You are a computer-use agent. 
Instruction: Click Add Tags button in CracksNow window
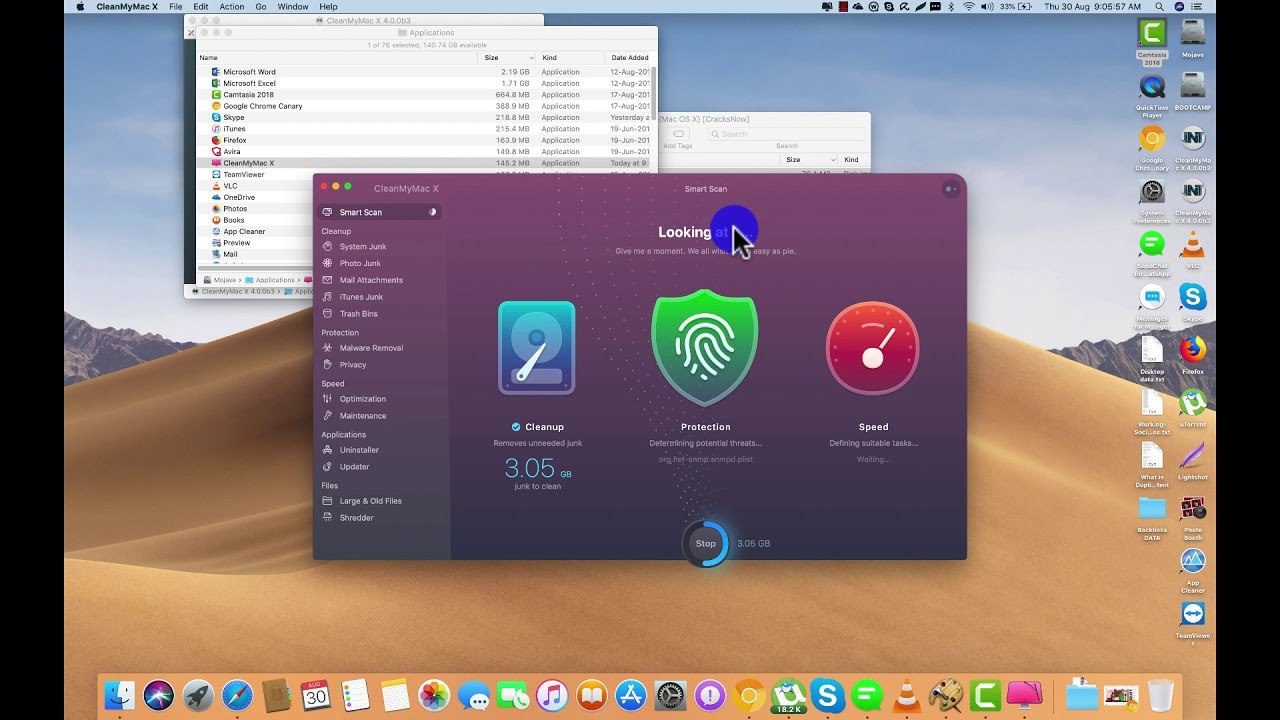[x=678, y=134]
